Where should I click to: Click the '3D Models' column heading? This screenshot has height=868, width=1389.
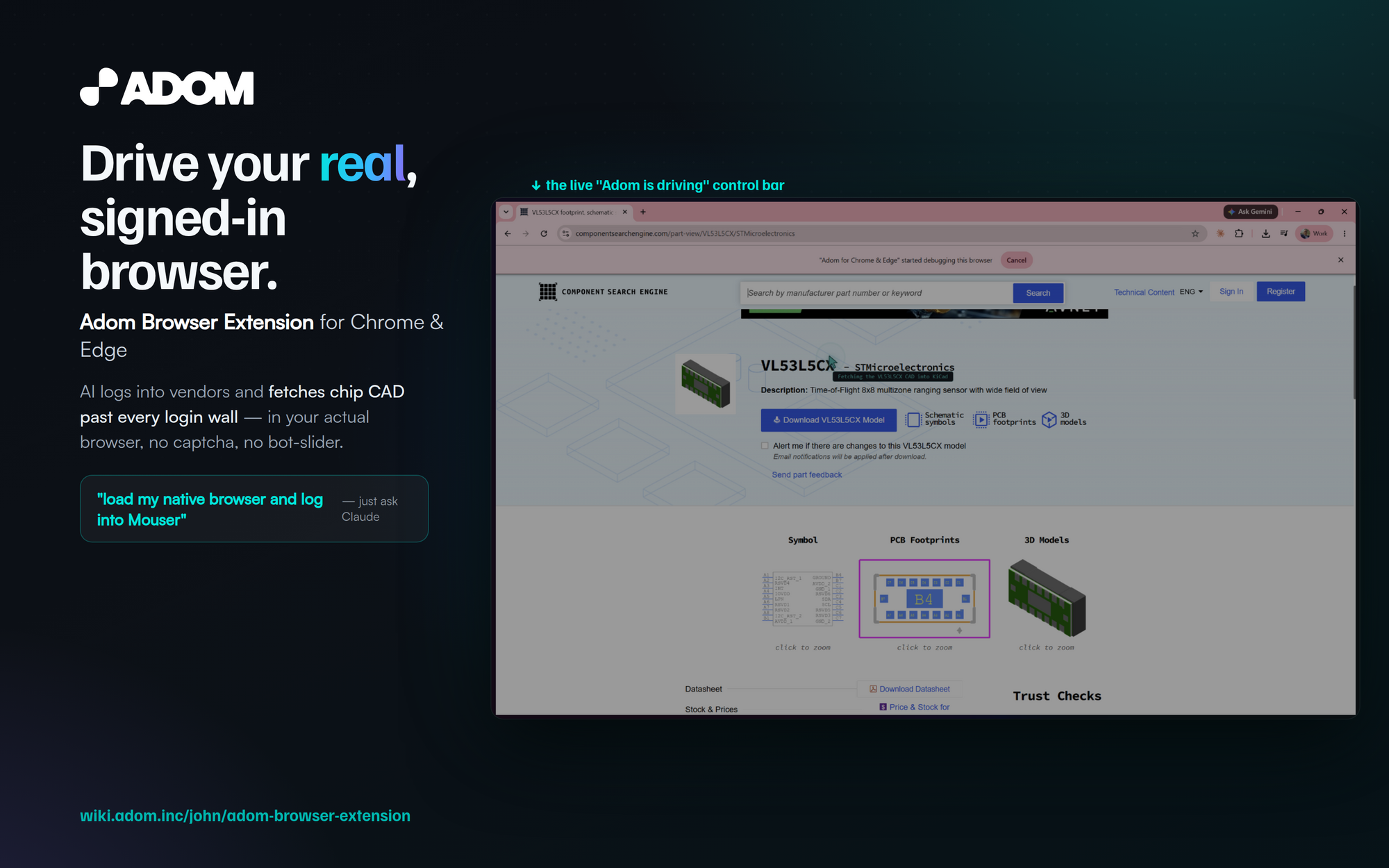tap(1047, 540)
